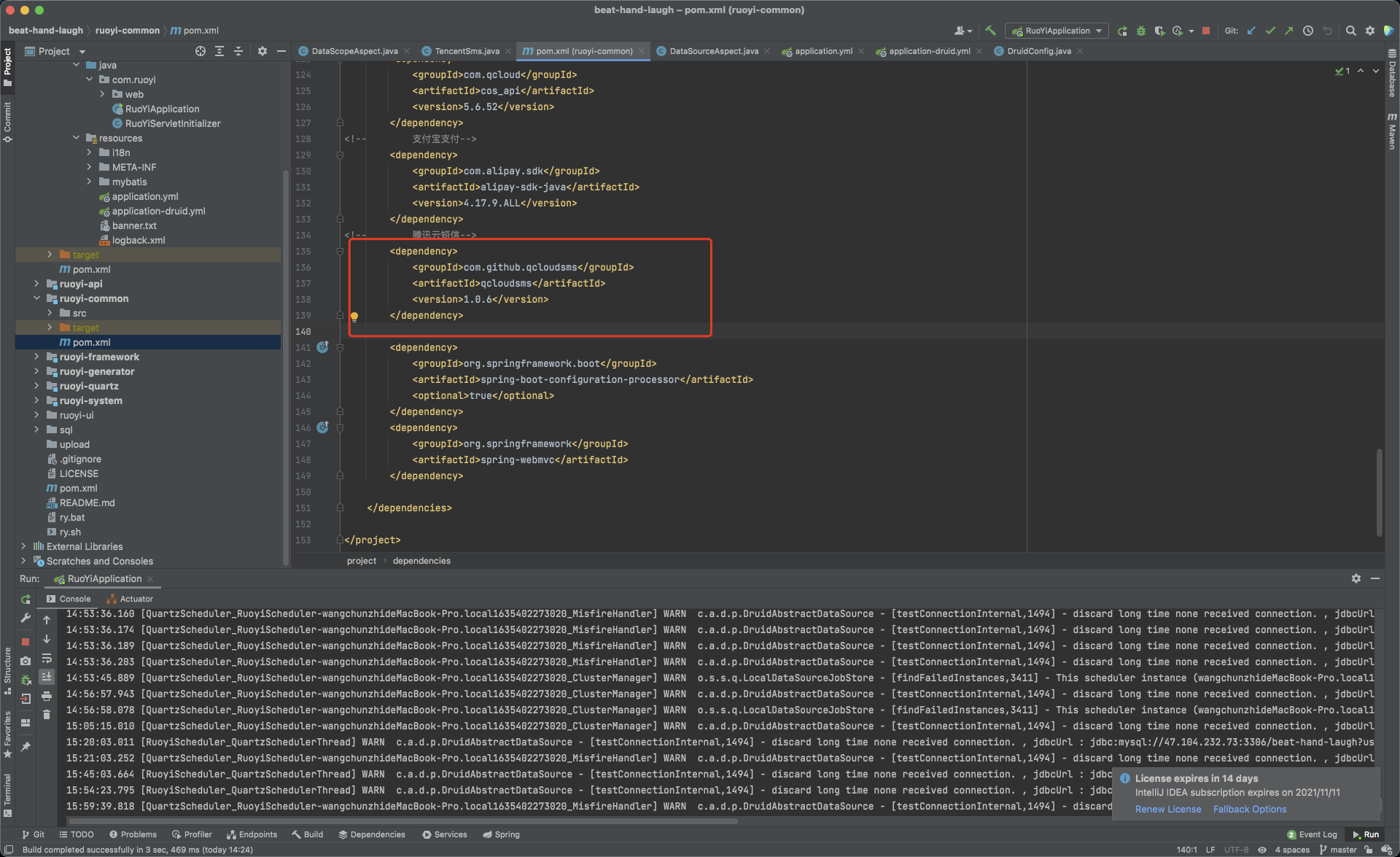Click the Build project hammer icon
The width and height of the screenshot is (1400, 857).
(989, 31)
